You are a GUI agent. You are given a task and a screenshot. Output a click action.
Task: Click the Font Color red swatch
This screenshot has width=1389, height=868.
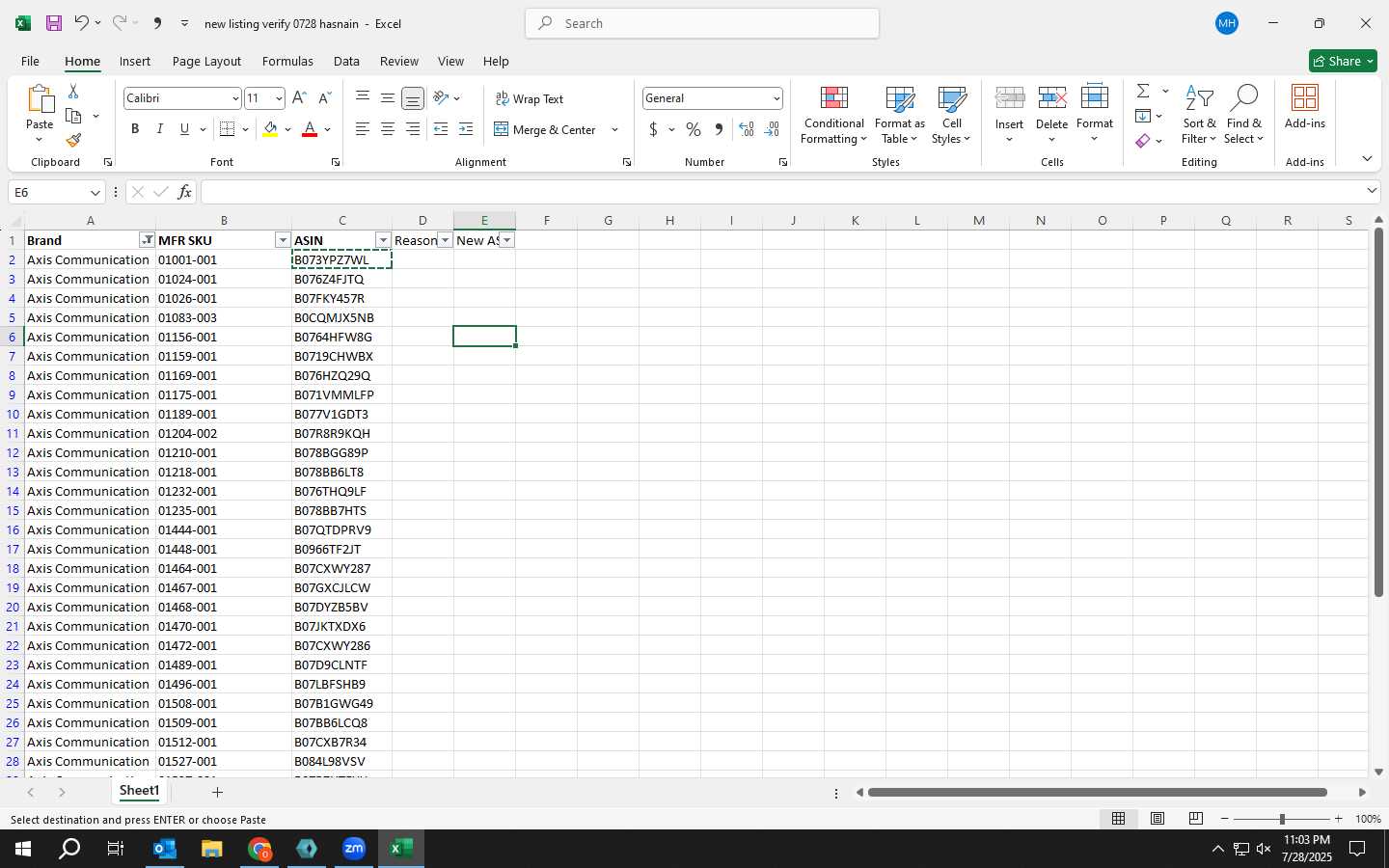click(310, 129)
